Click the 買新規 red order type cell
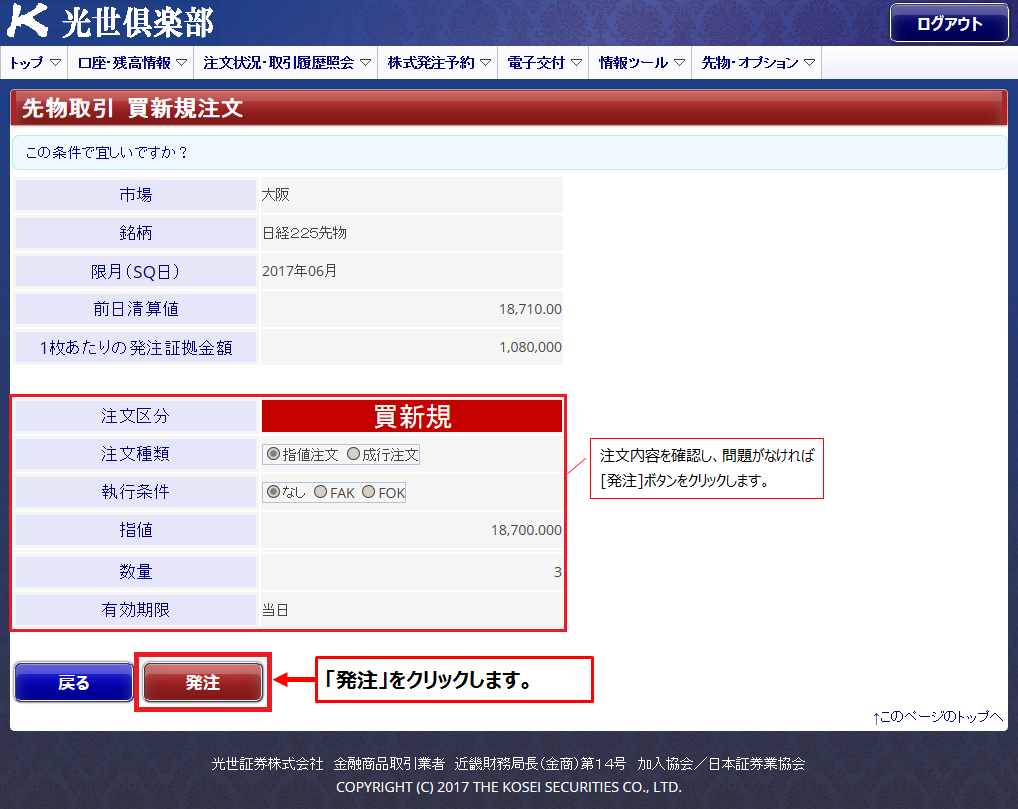This screenshot has width=1018, height=809. tap(412, 416)
